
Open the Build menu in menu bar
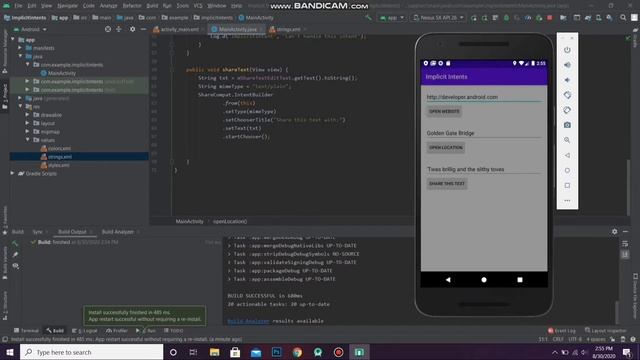coord(152,6)
